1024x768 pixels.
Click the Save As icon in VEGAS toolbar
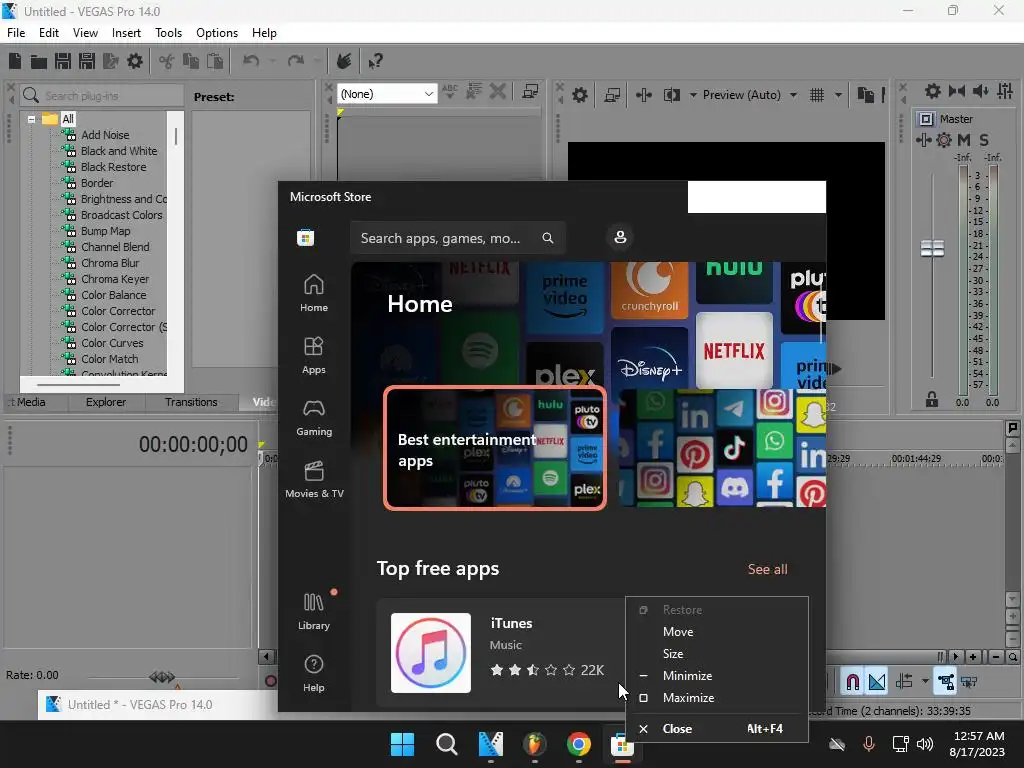pyautogui.click(x=87, y=61)
